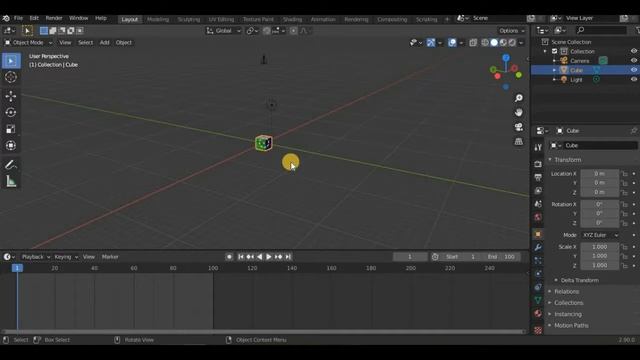Select the Measure tool
Viewport: 640px width, 360px height.
coord(11,181)
